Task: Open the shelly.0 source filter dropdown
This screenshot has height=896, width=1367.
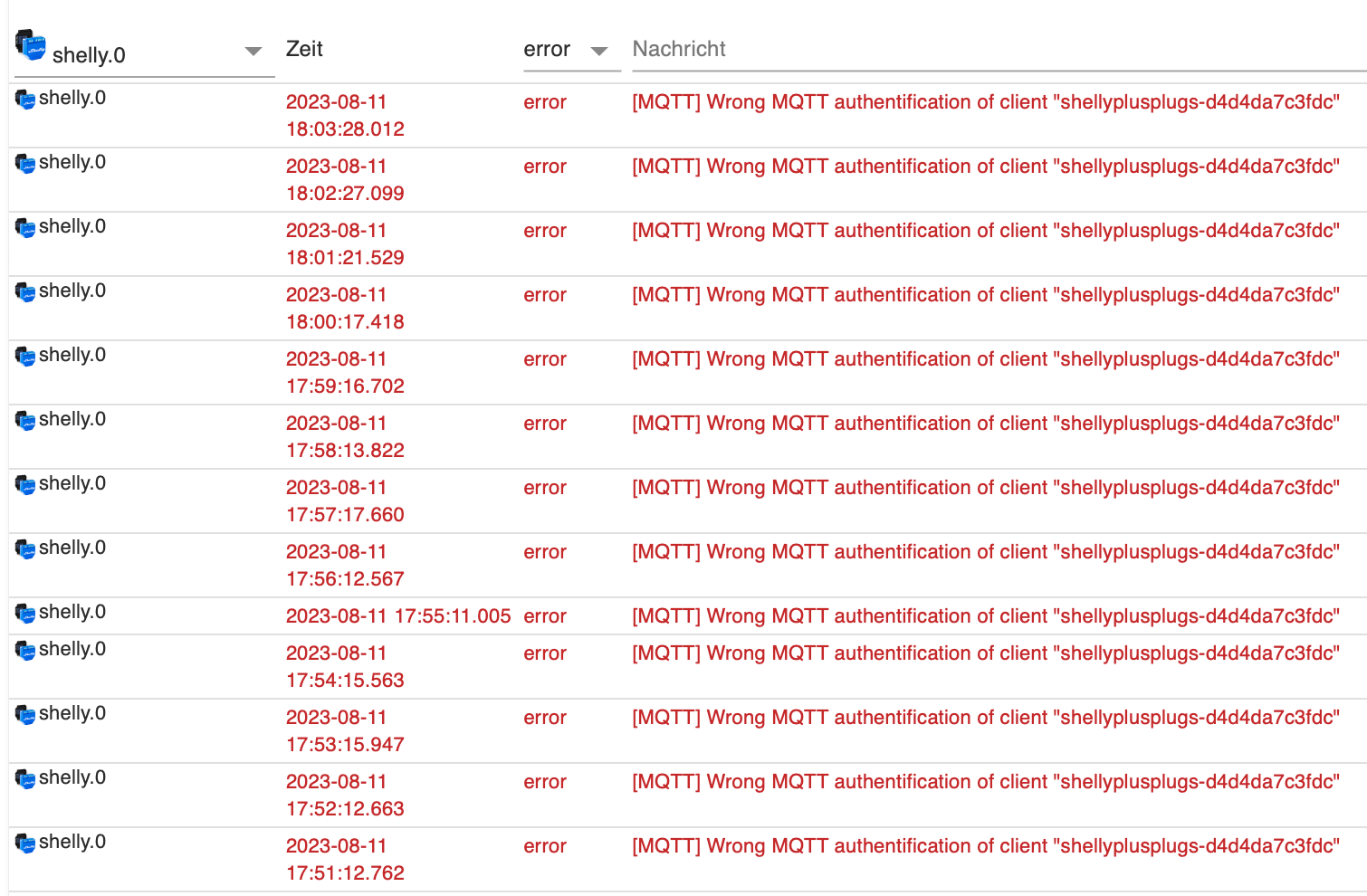Action: pos(253,52)
